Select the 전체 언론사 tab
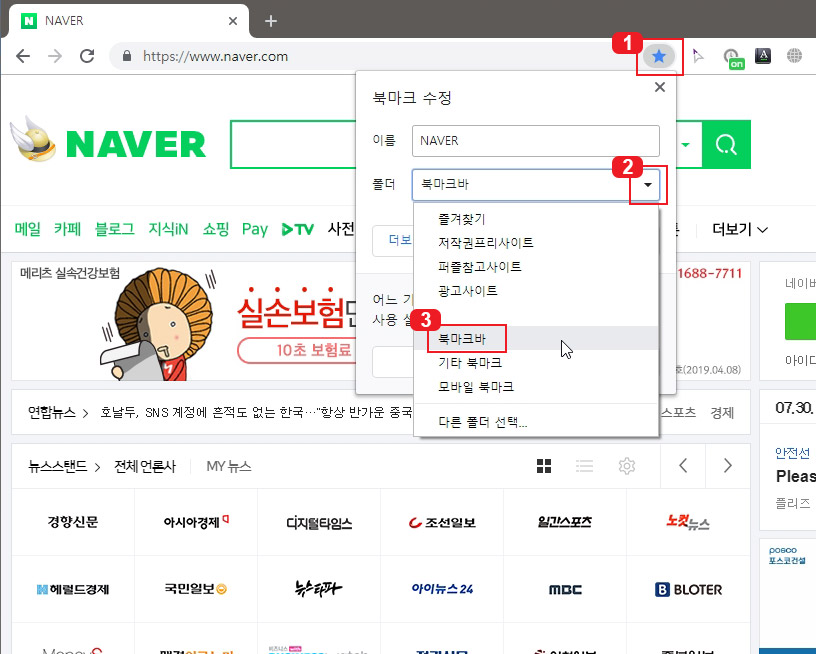The width and height of the screenshot is (816, 654). (145, 466)
